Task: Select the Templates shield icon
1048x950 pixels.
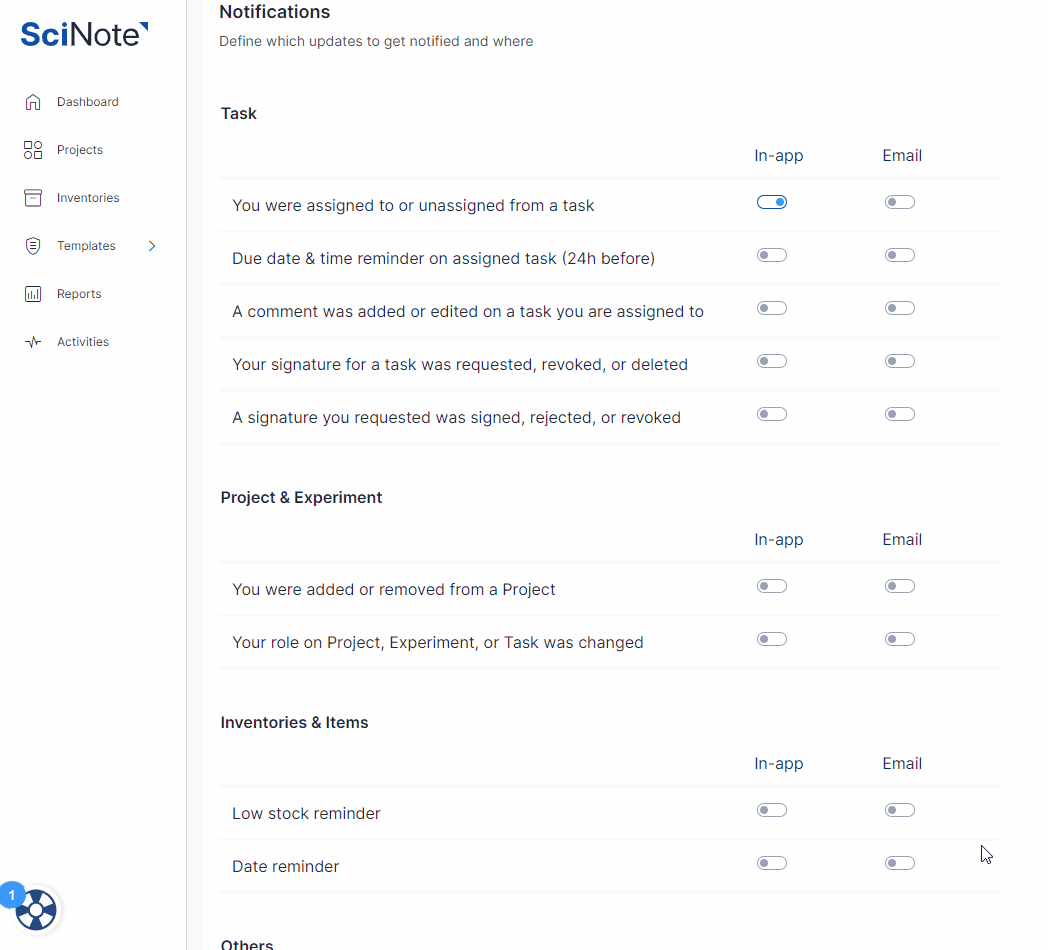Action: [33, 246]
